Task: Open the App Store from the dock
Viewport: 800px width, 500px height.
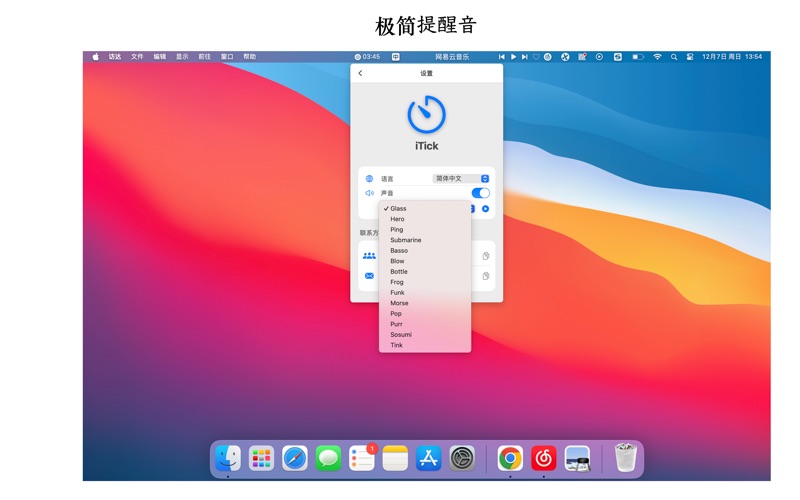Action: point(429,458)
